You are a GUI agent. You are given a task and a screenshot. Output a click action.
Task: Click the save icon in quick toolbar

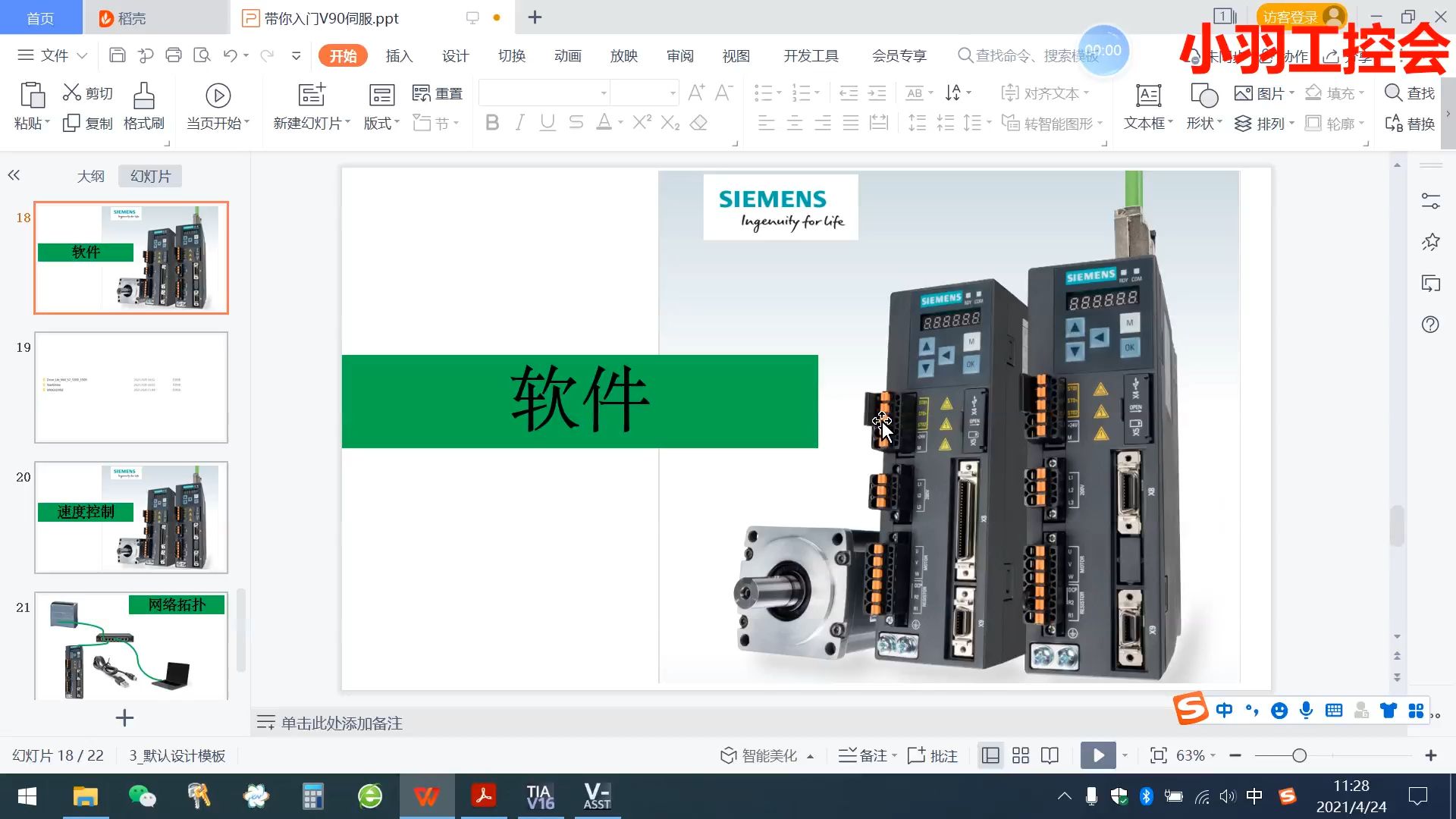118,55
